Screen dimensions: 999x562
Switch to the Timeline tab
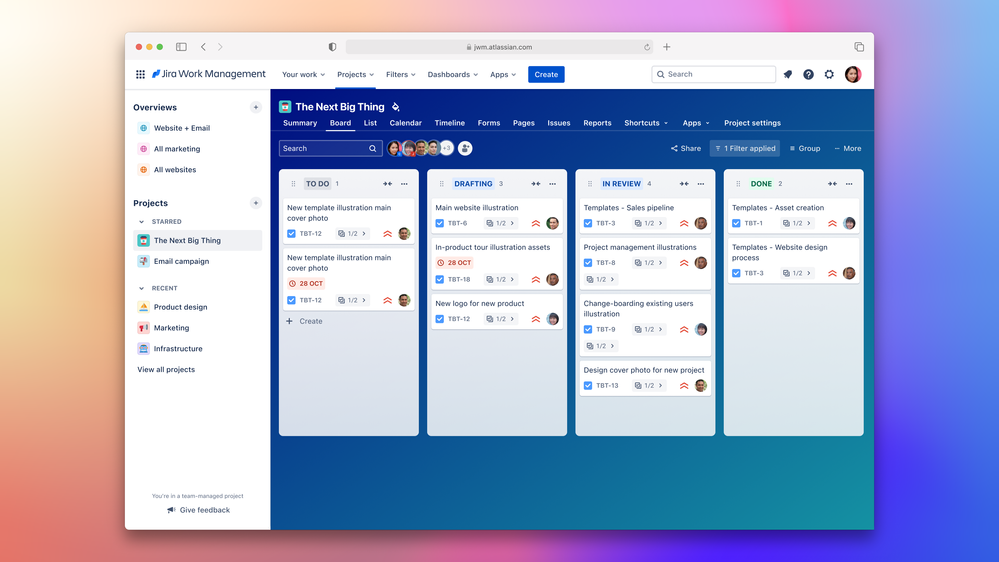pos(450,123)
